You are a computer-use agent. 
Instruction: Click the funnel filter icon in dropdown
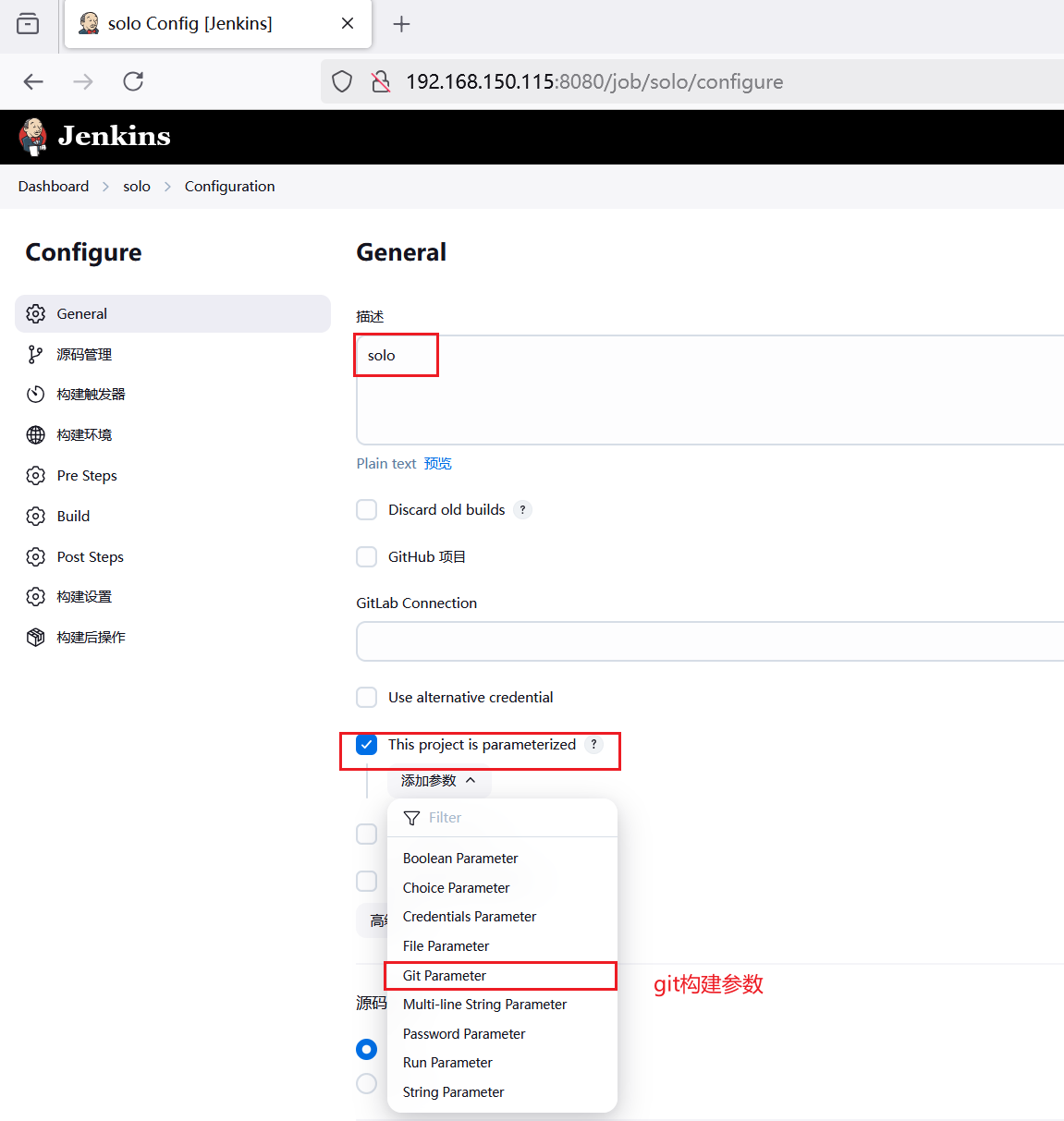[x=412, y=818]
